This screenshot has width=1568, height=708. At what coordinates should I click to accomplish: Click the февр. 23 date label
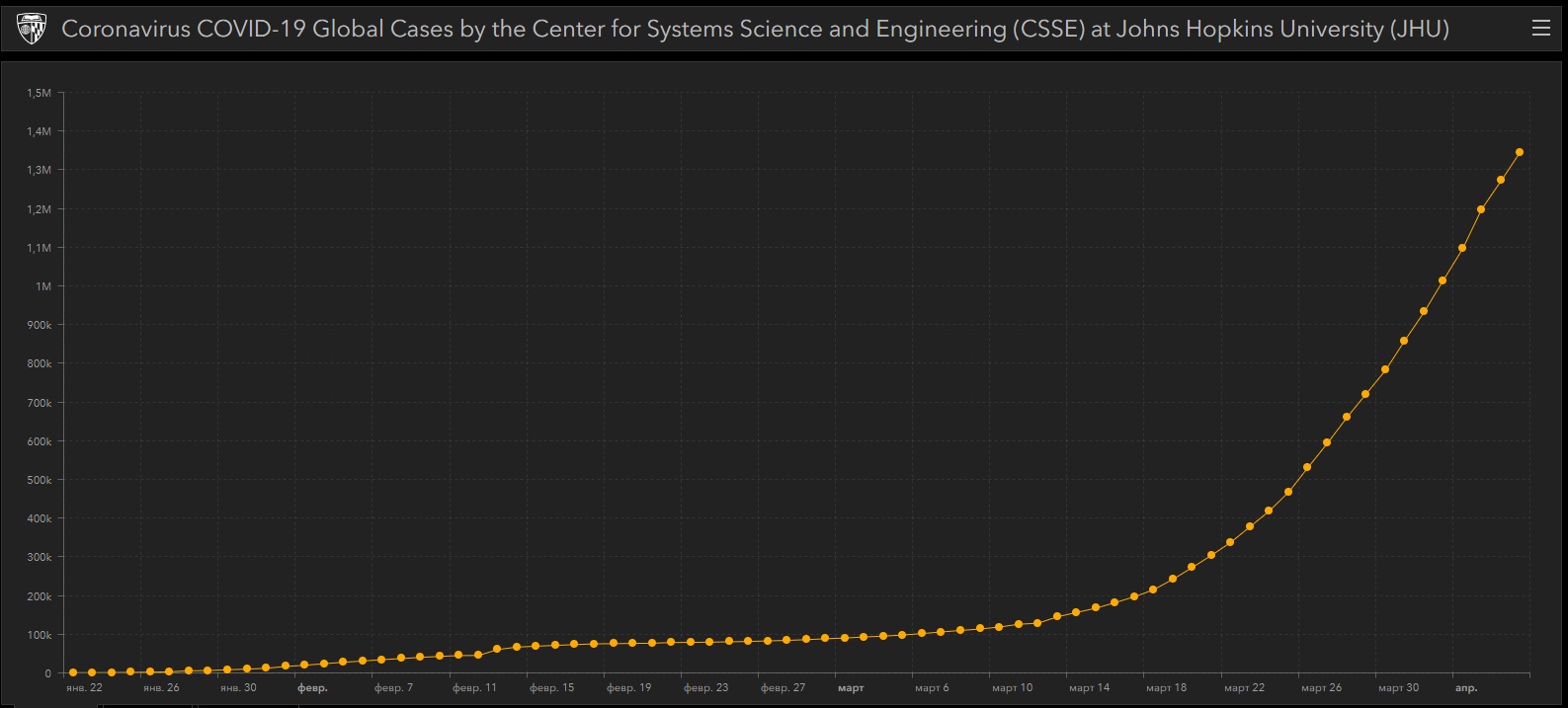click(706, 687)
